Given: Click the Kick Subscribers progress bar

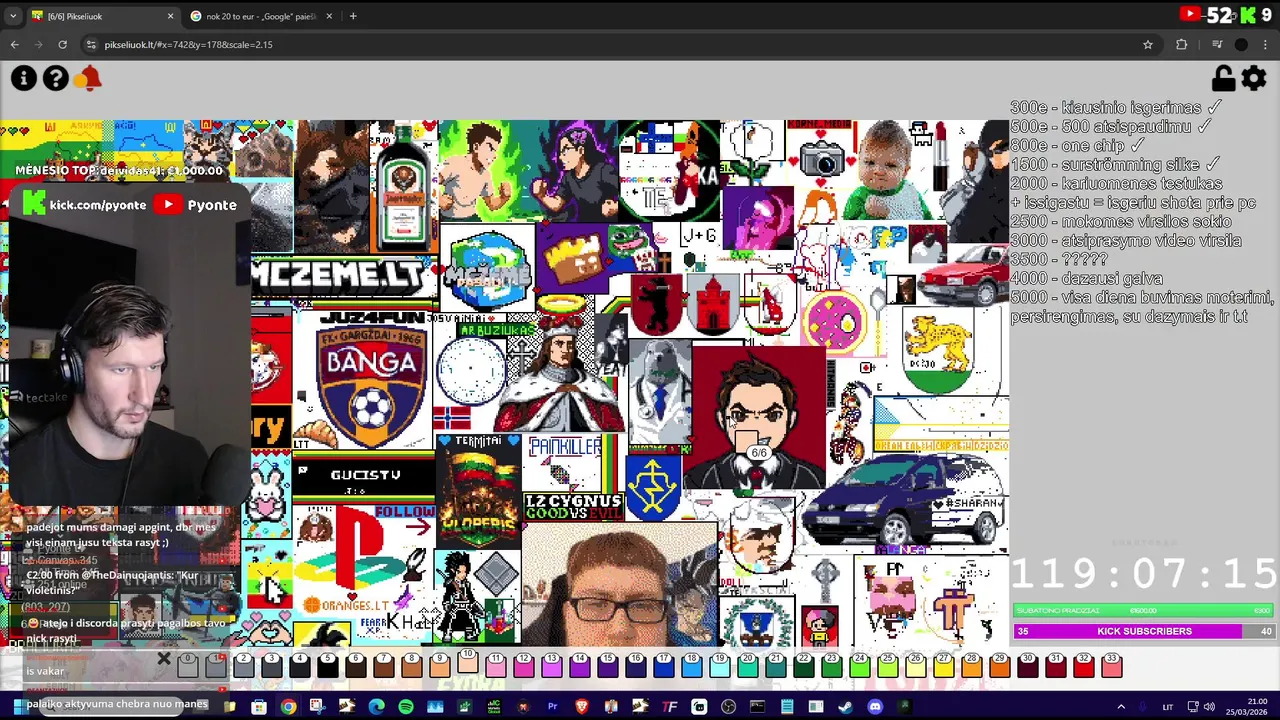Looking at the screenshot, I should click(1144, 631).
